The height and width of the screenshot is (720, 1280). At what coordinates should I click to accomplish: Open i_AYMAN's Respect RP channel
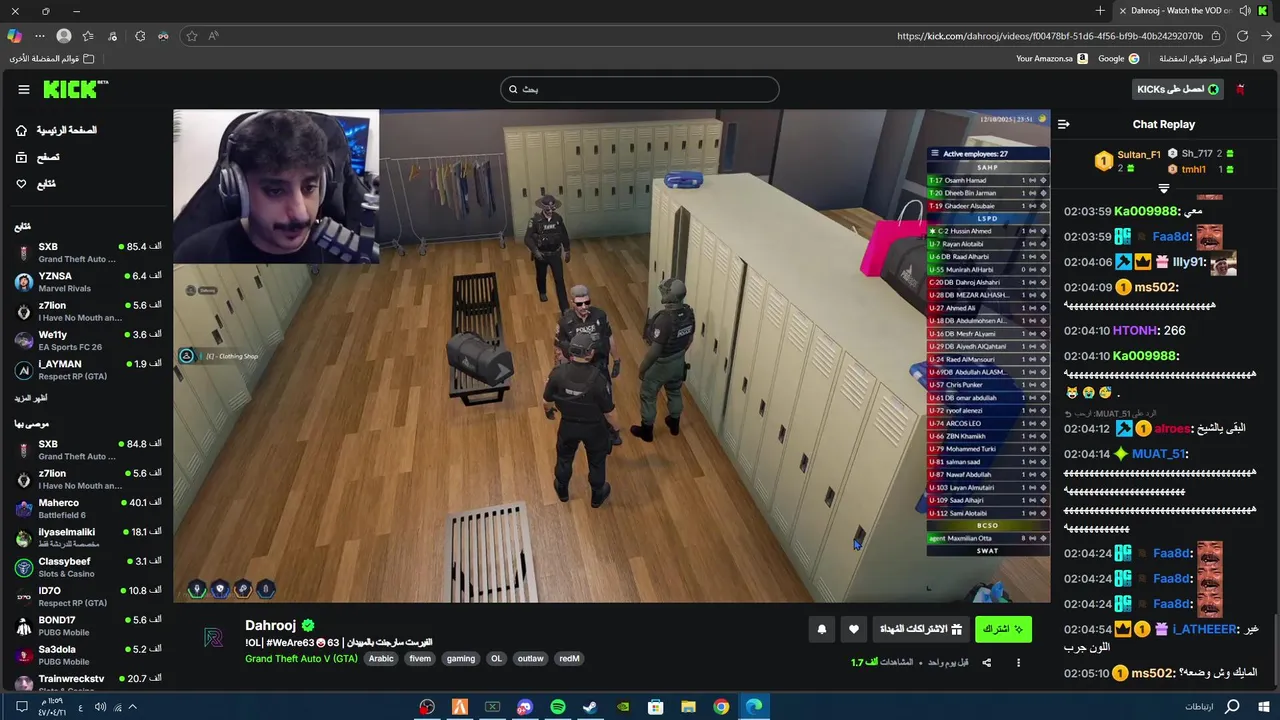(88, 370)
